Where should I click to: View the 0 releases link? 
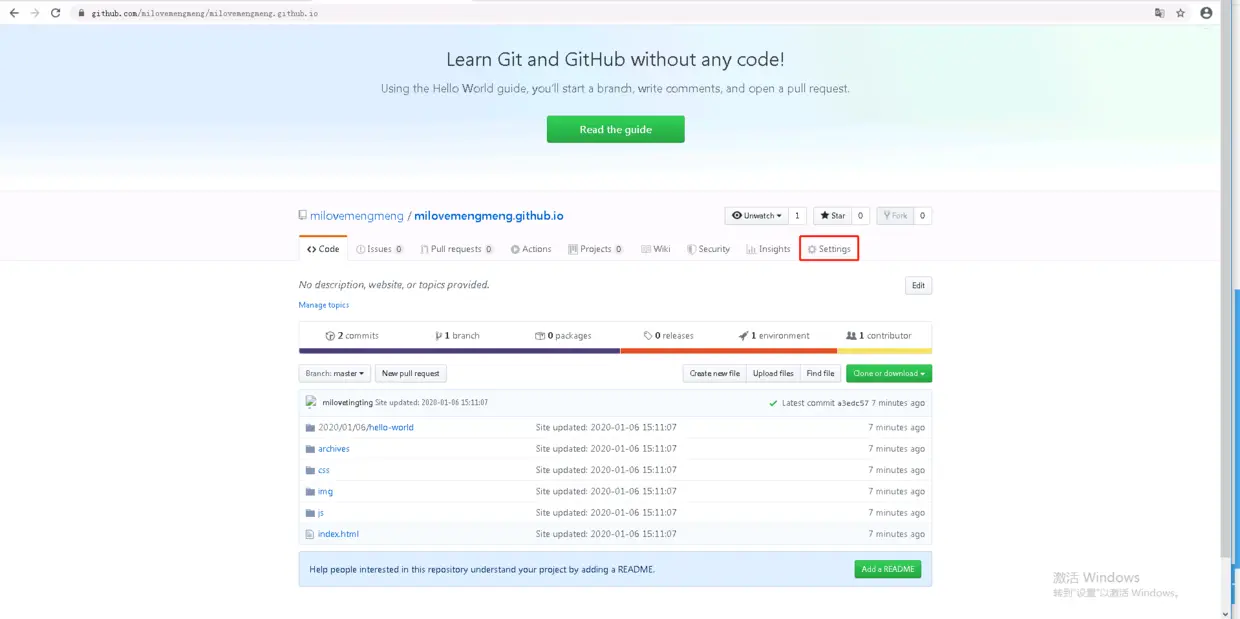[x=669, y=336]
